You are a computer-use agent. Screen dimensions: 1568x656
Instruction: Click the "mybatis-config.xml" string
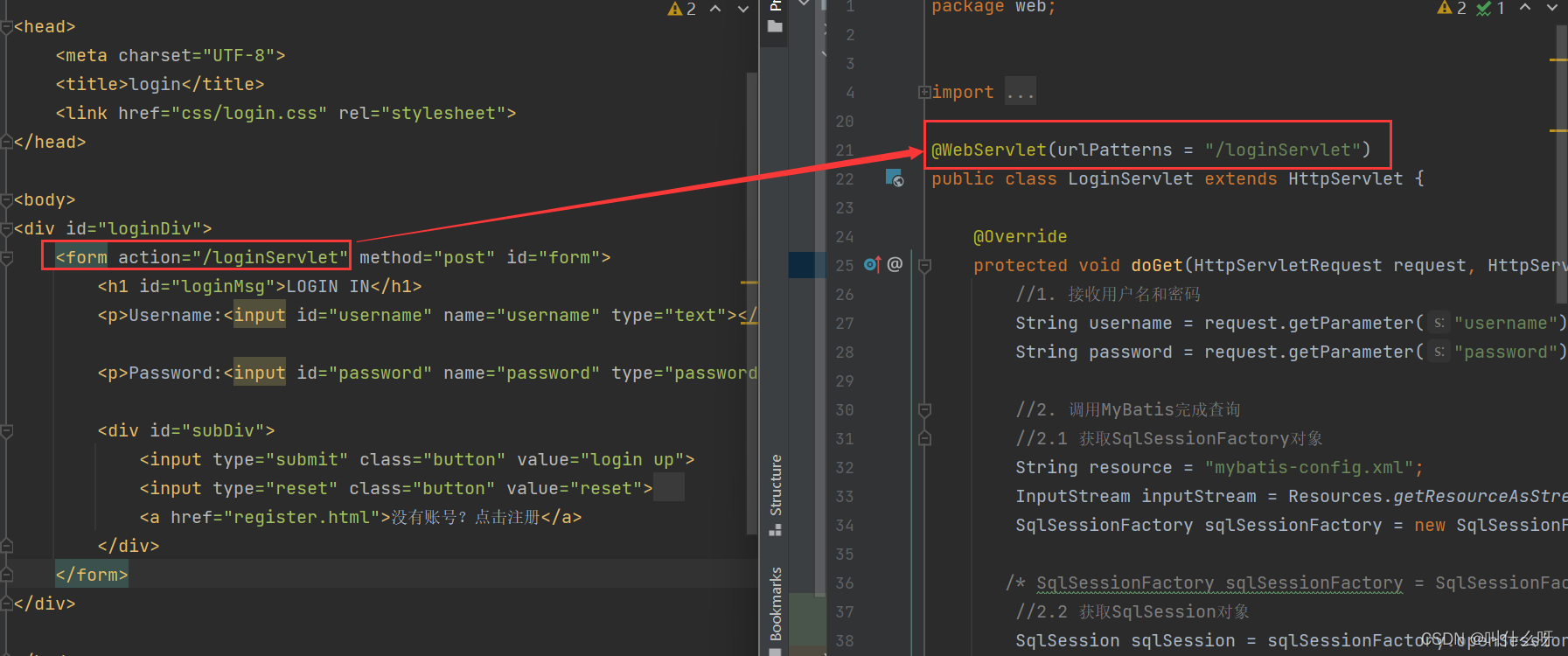(x=1308, y=467)
